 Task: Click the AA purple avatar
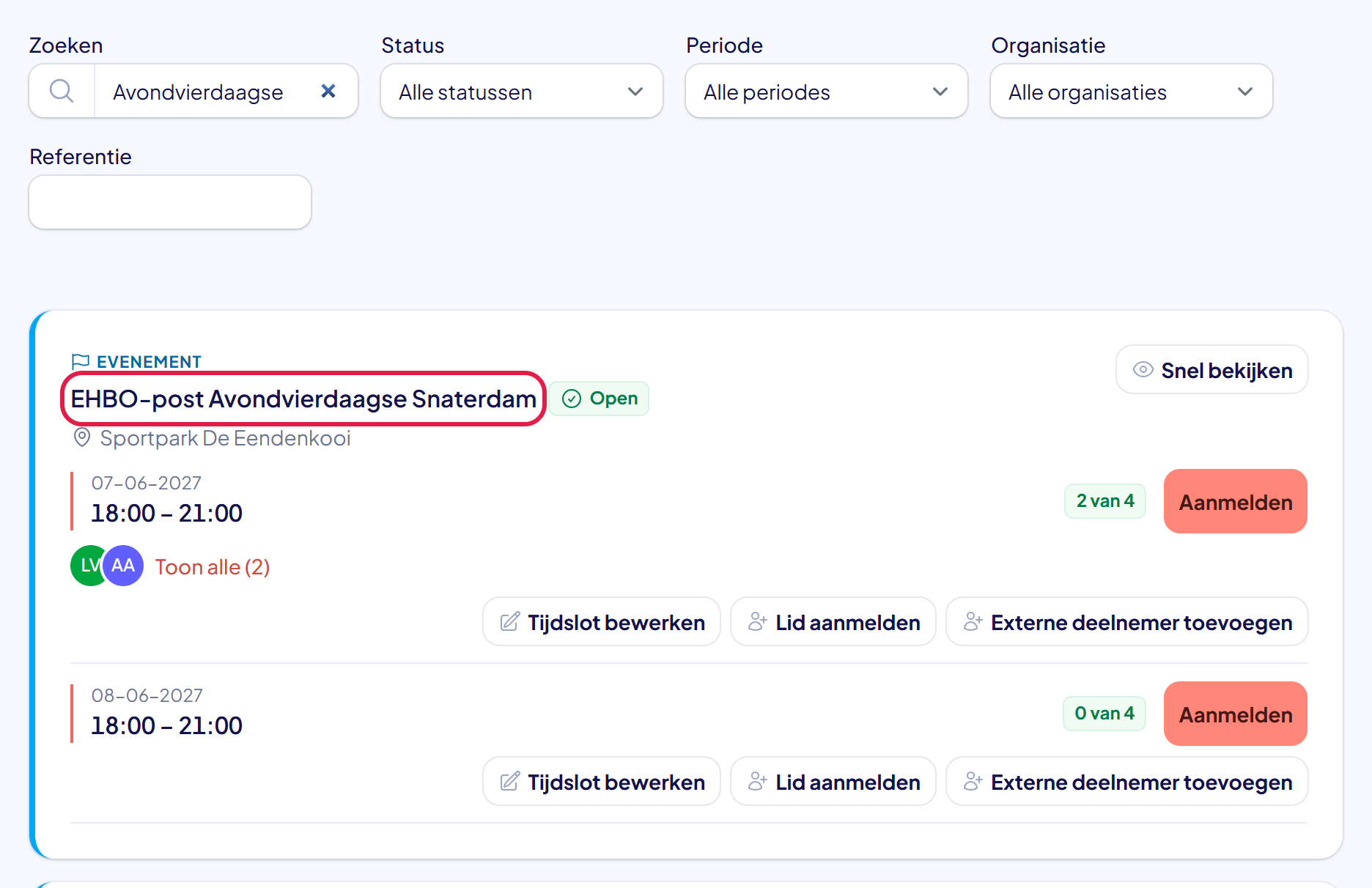(123, 566)
